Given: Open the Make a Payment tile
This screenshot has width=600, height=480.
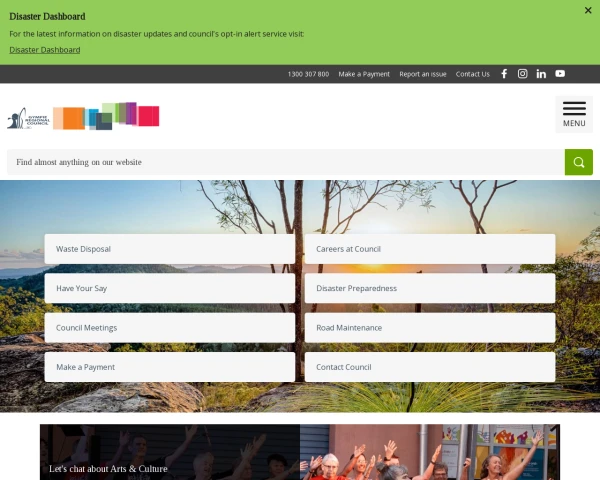Looking at the screenshot, I should (x=170, y=367).
